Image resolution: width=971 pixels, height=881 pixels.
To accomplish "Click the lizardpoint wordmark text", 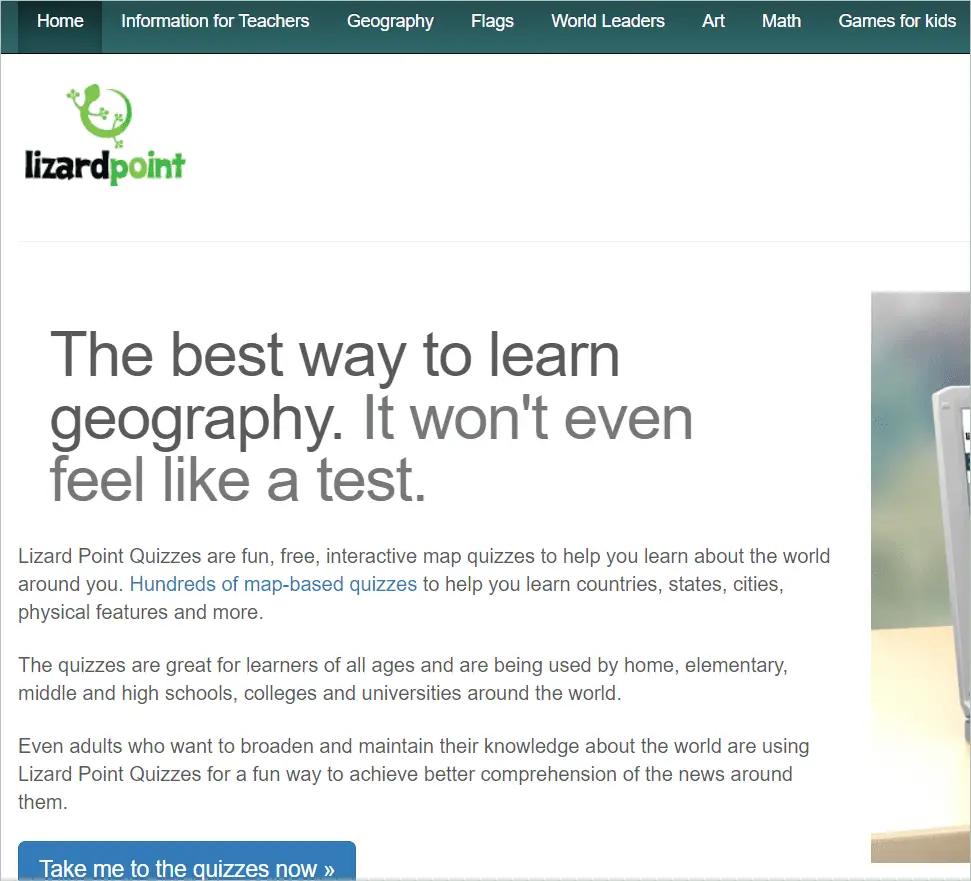I will point(105,166).
